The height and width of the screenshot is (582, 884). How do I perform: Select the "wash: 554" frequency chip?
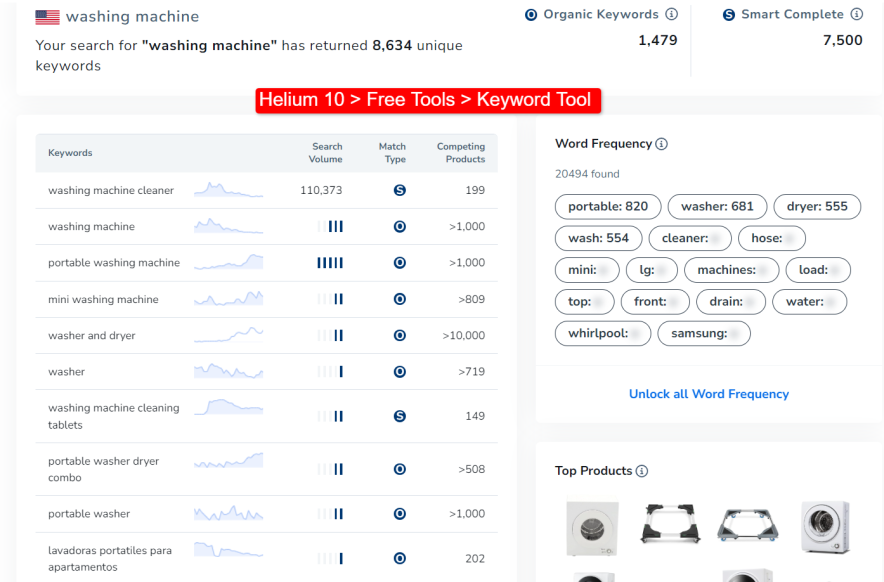[598, 238]
